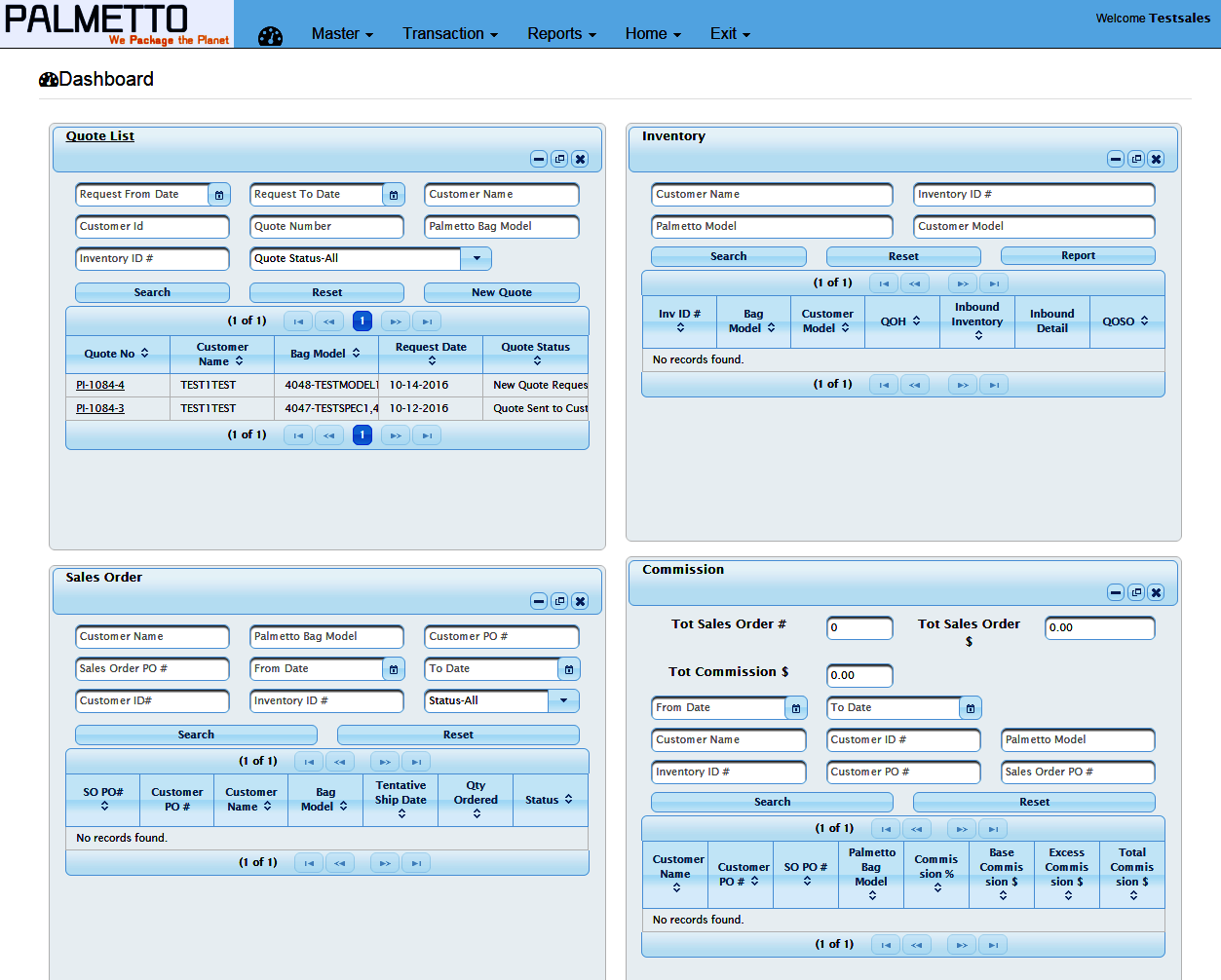
Task: Sort sales orders by Status column
Action: 569,800
